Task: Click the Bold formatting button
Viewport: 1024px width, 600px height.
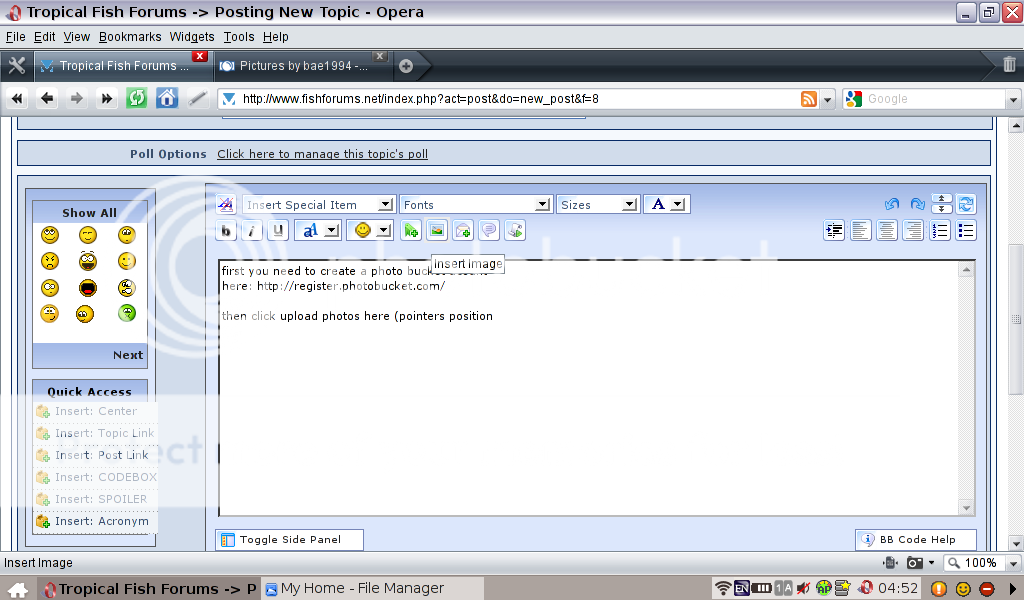Action: point(226,230)
